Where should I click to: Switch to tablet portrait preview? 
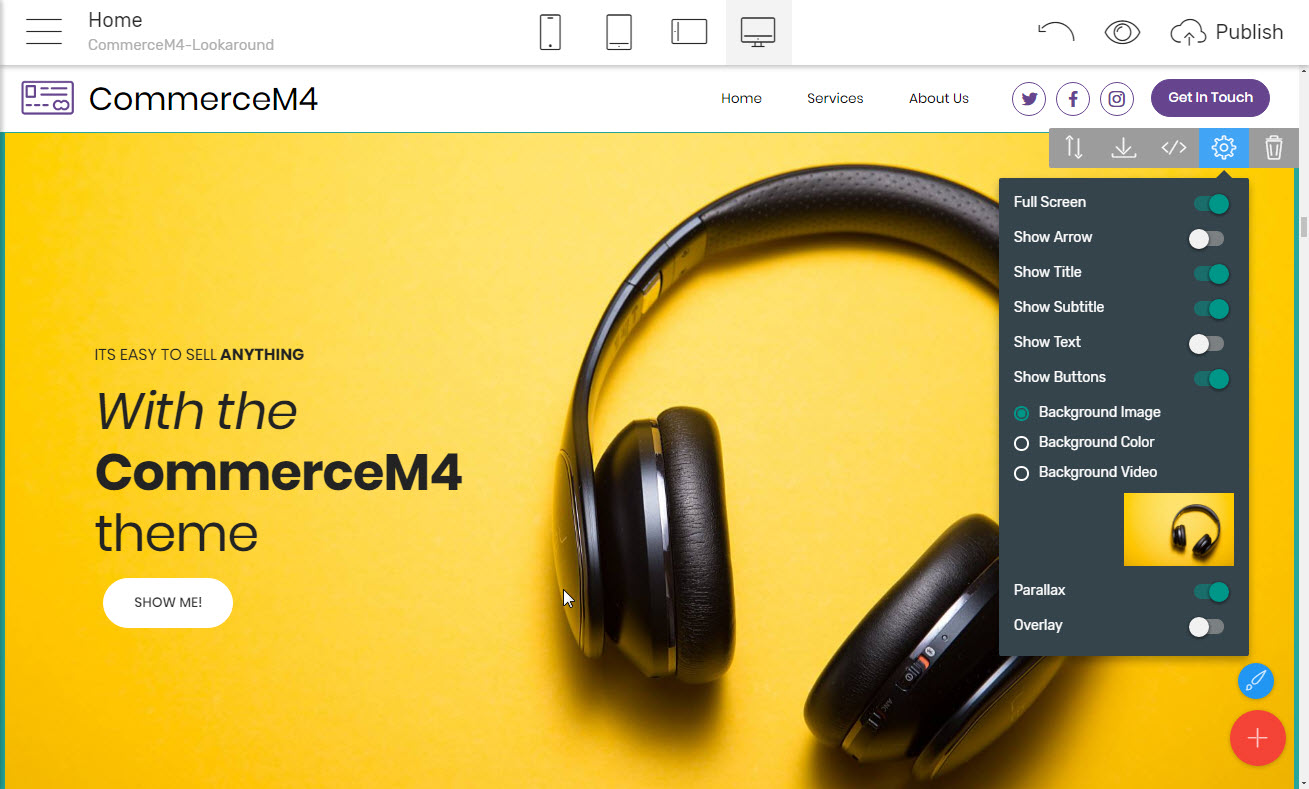point(619,32)
